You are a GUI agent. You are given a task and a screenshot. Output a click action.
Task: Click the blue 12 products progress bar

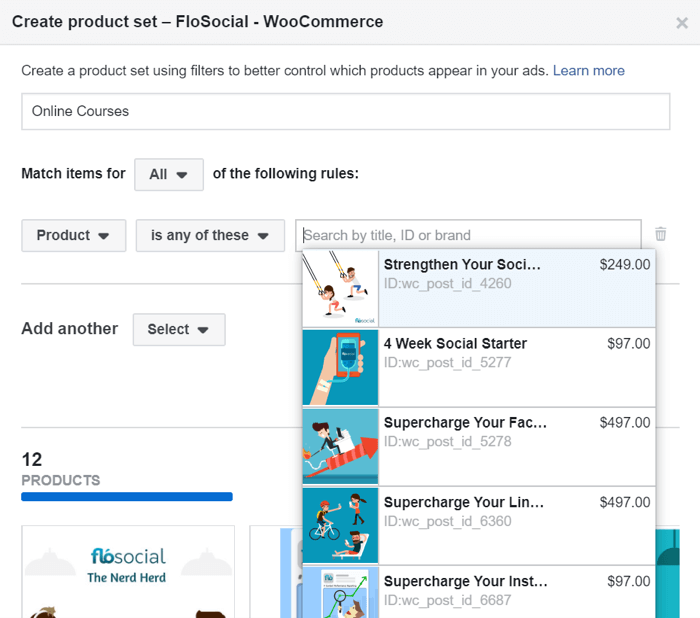(127, 496)
